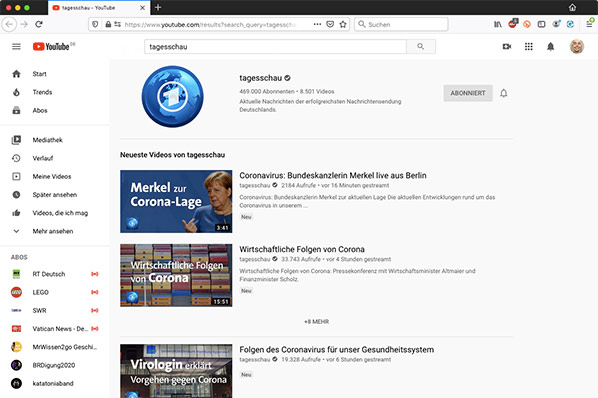
Task: Click the search magnifier button
Action: coord(421,47)
